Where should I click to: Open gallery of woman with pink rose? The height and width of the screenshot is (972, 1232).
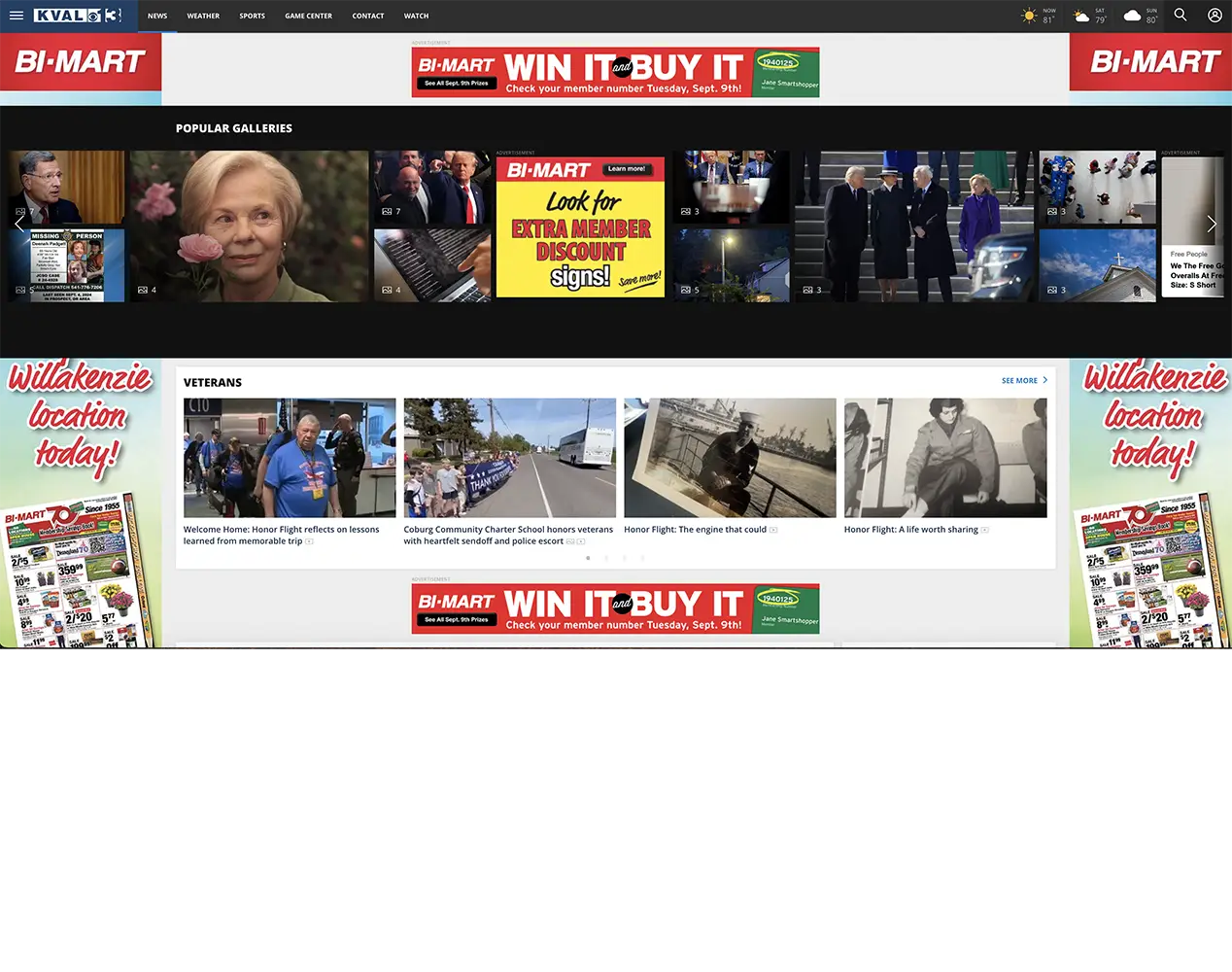coord(250,226)
